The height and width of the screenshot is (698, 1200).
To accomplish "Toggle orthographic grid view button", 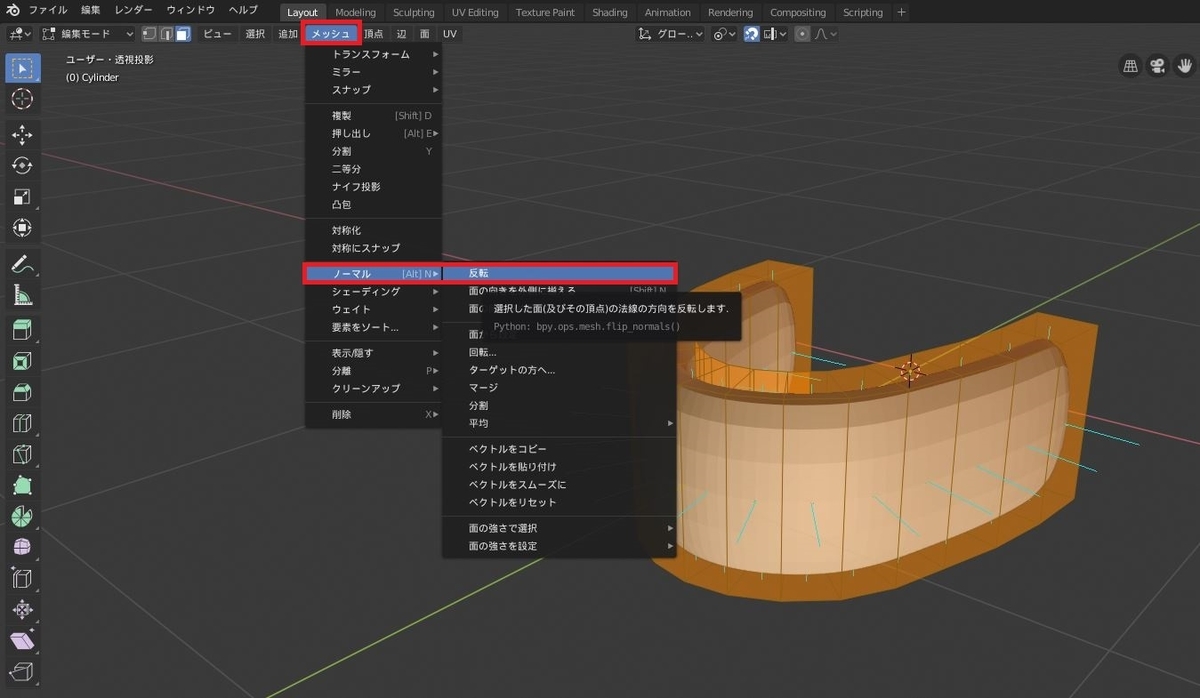I will click(x=1131, y=66).
